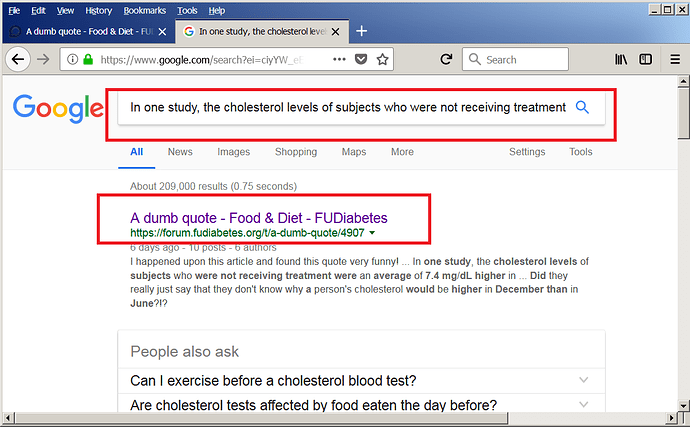Select the 'In one study, the cholesterol' tab
This screenshot has height=430, width=690.
click(x=262, y=32)
